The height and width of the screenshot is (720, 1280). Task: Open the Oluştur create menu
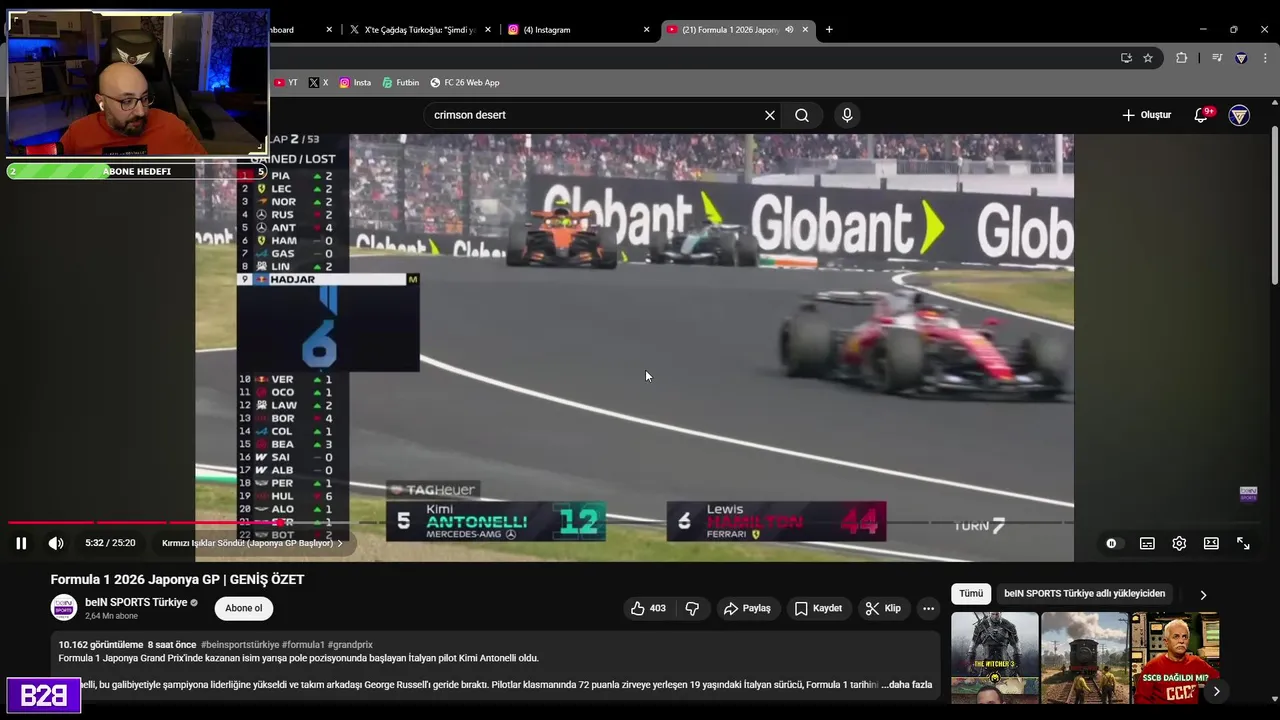[1146, 115]
